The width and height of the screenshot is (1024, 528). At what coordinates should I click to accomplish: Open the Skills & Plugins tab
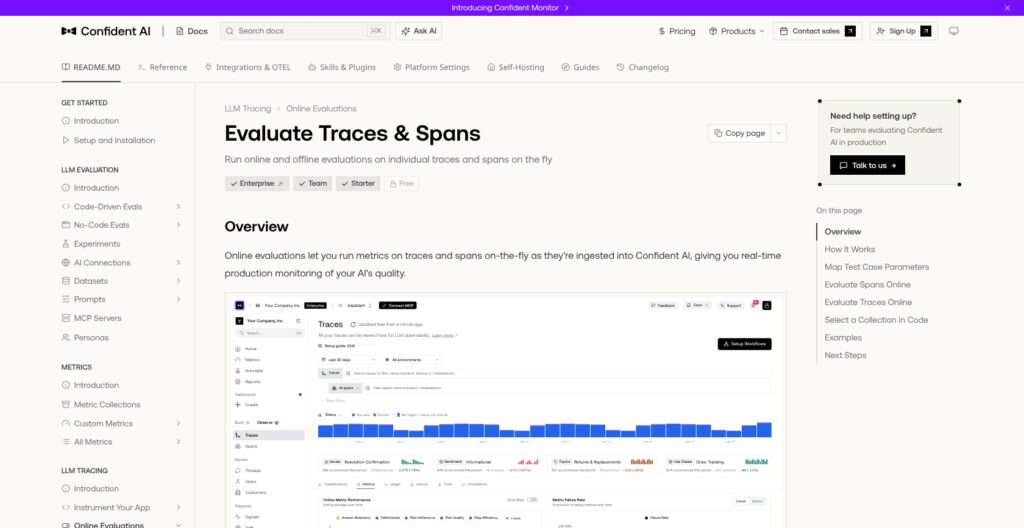click(x=342, y=67)
